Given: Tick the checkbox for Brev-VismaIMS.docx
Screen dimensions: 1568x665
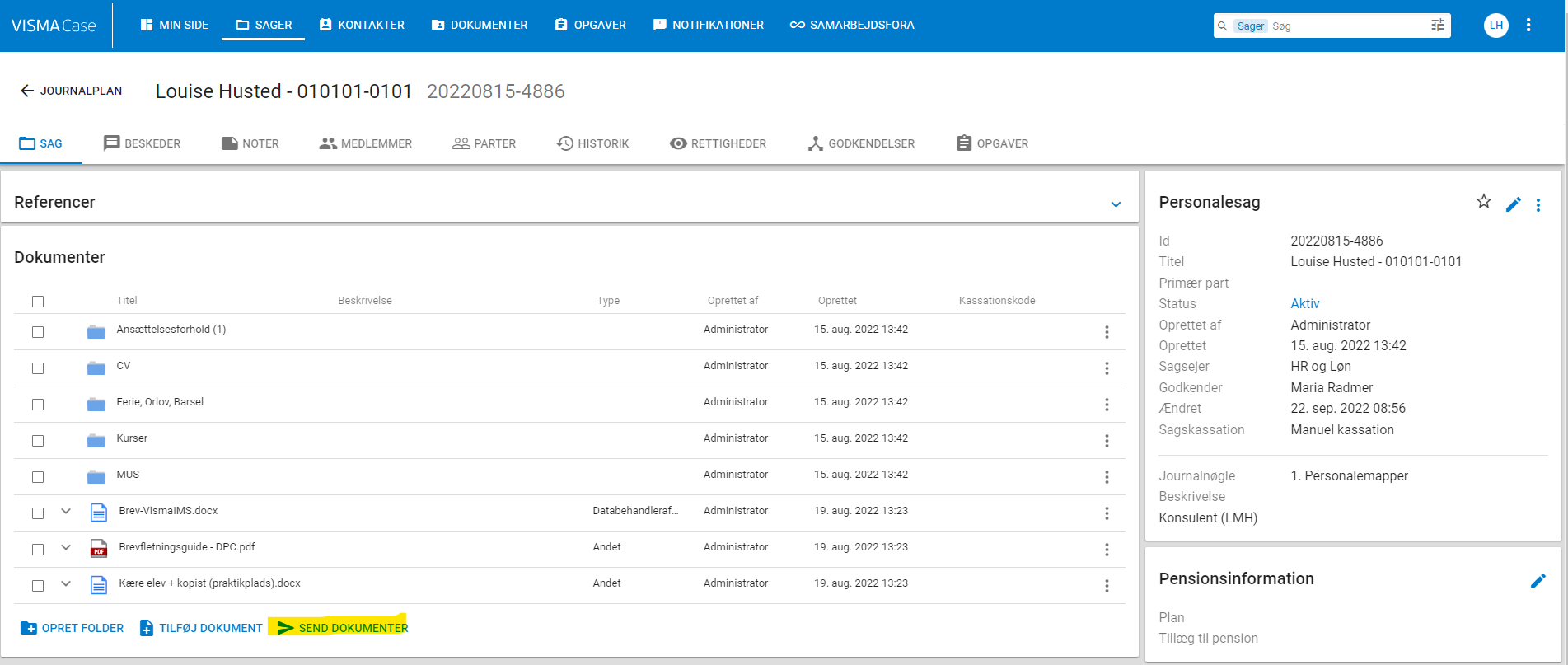Looking at the screenshot, I should tap(38, 513).
